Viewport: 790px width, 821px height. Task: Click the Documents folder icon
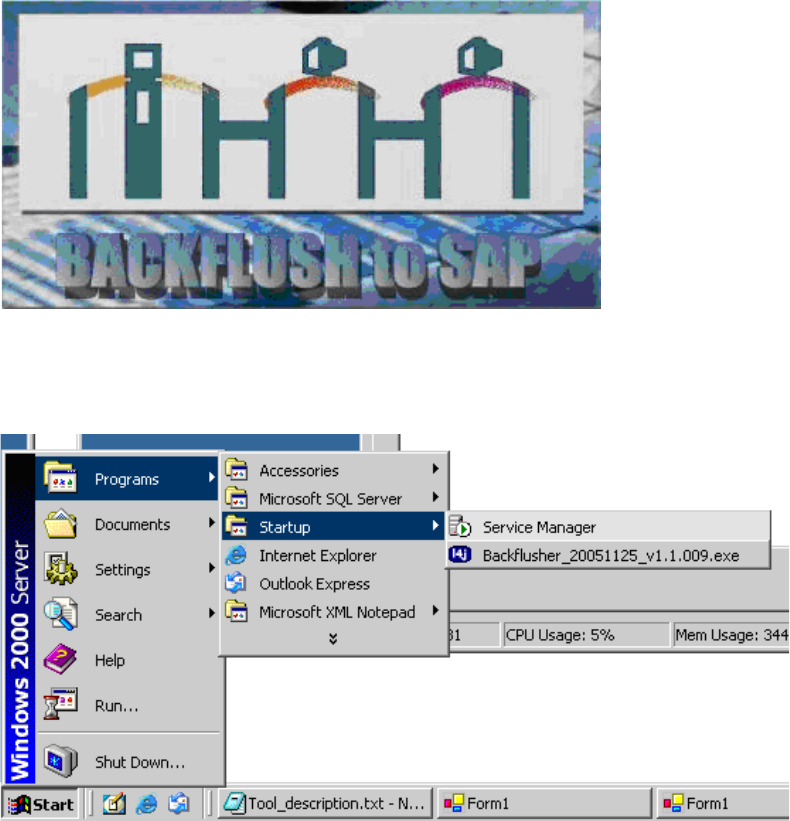[x=61, y=523]
